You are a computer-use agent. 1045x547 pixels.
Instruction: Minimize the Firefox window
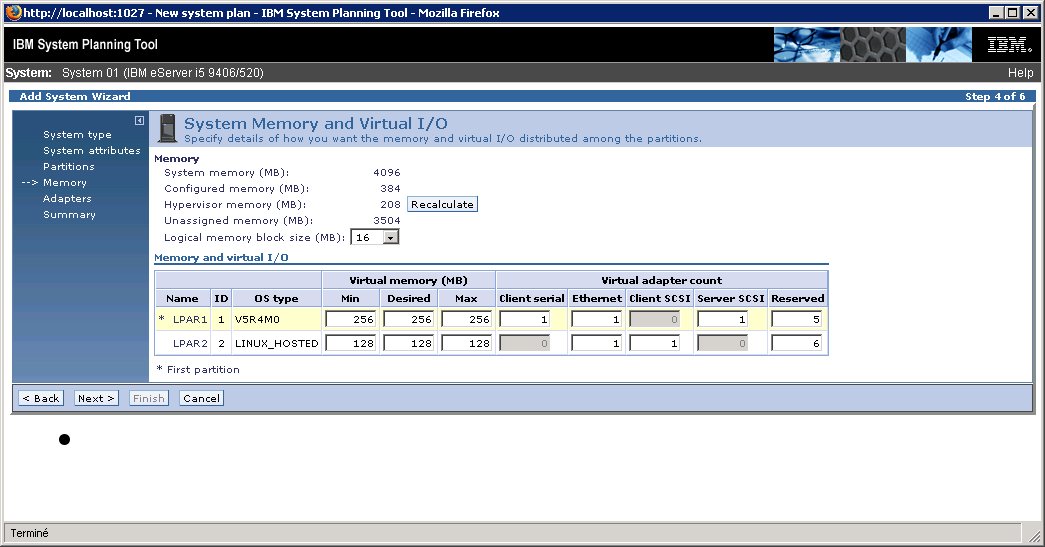tap(996, 13)
